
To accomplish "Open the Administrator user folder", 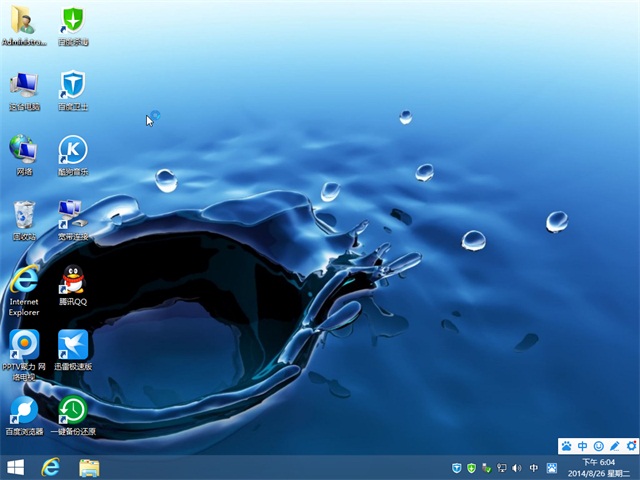I will pyautogui.click(x=24, y=21).
